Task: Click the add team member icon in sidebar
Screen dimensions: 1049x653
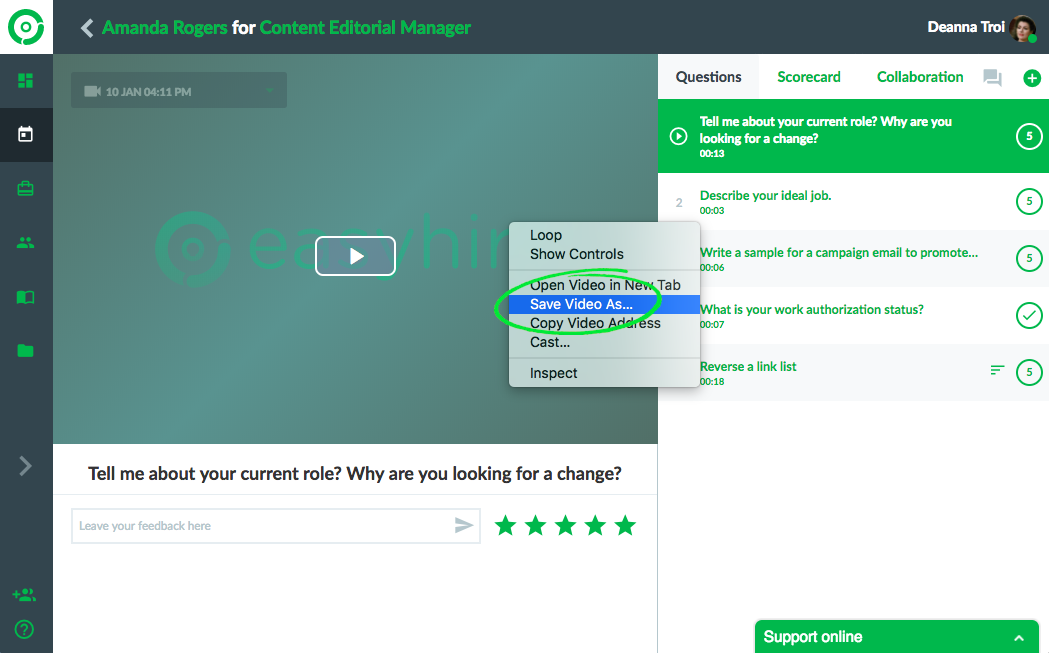Action: (24, 594)
